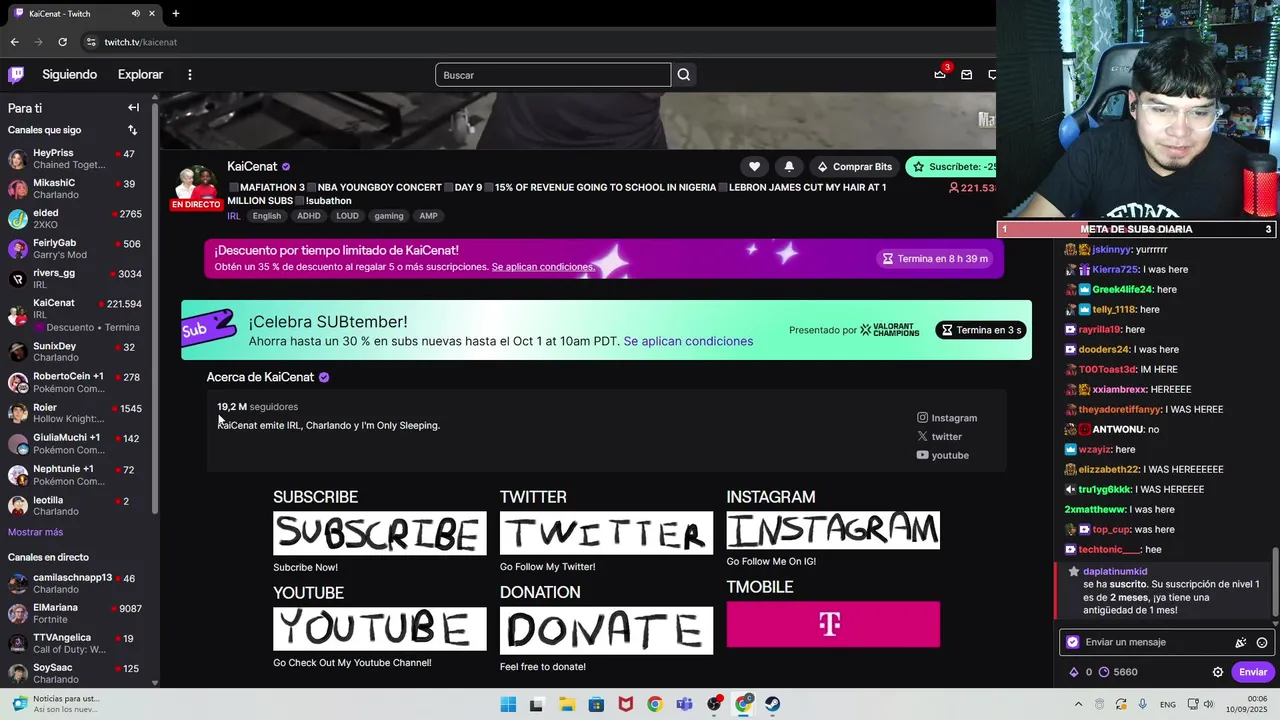Image resolution: width=1280 pixels, height=720 pixels.
Task: Toggle the notification bell for KaiCenat
Action: click(789, 166)
